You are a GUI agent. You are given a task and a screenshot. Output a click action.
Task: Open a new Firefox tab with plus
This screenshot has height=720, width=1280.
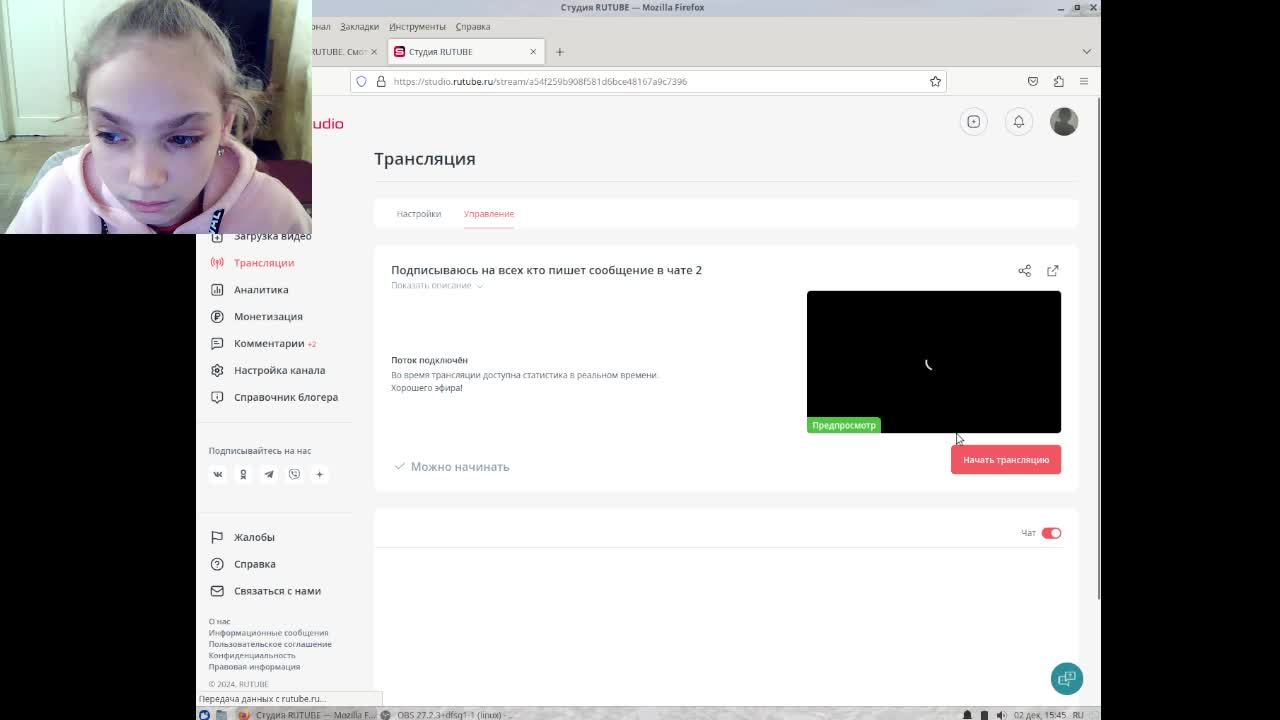click(560, 51)
